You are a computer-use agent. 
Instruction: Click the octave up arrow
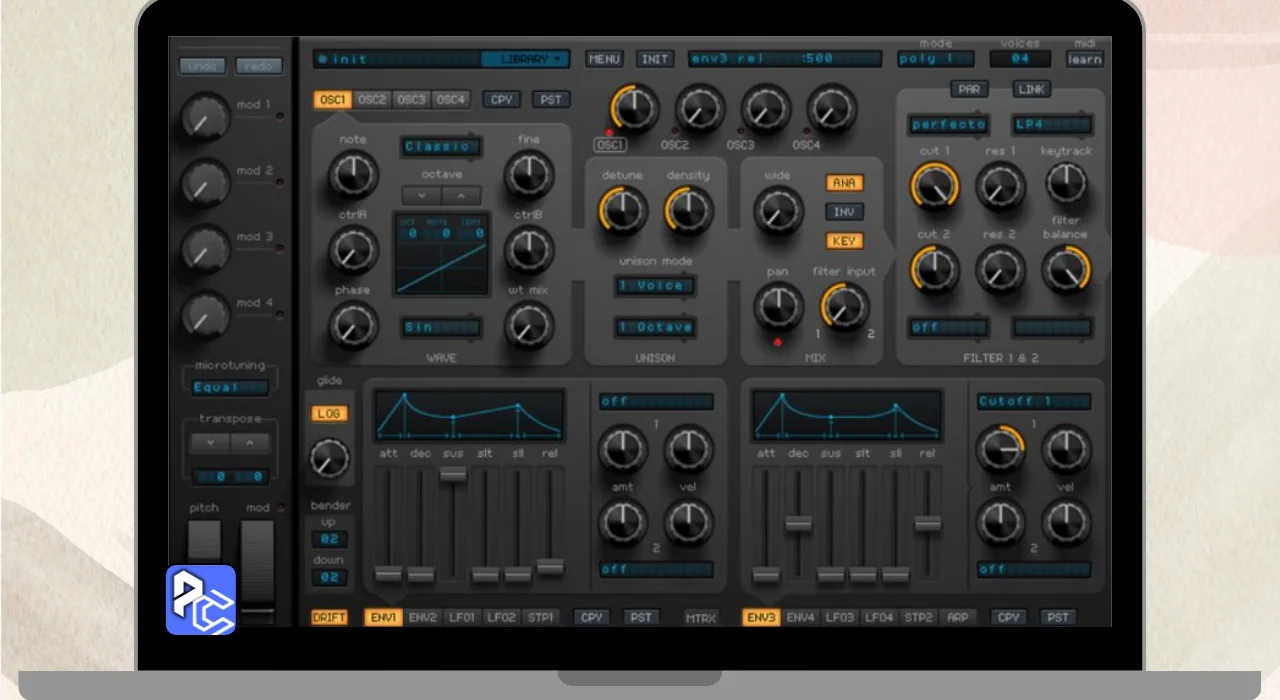tap(461, 196)
